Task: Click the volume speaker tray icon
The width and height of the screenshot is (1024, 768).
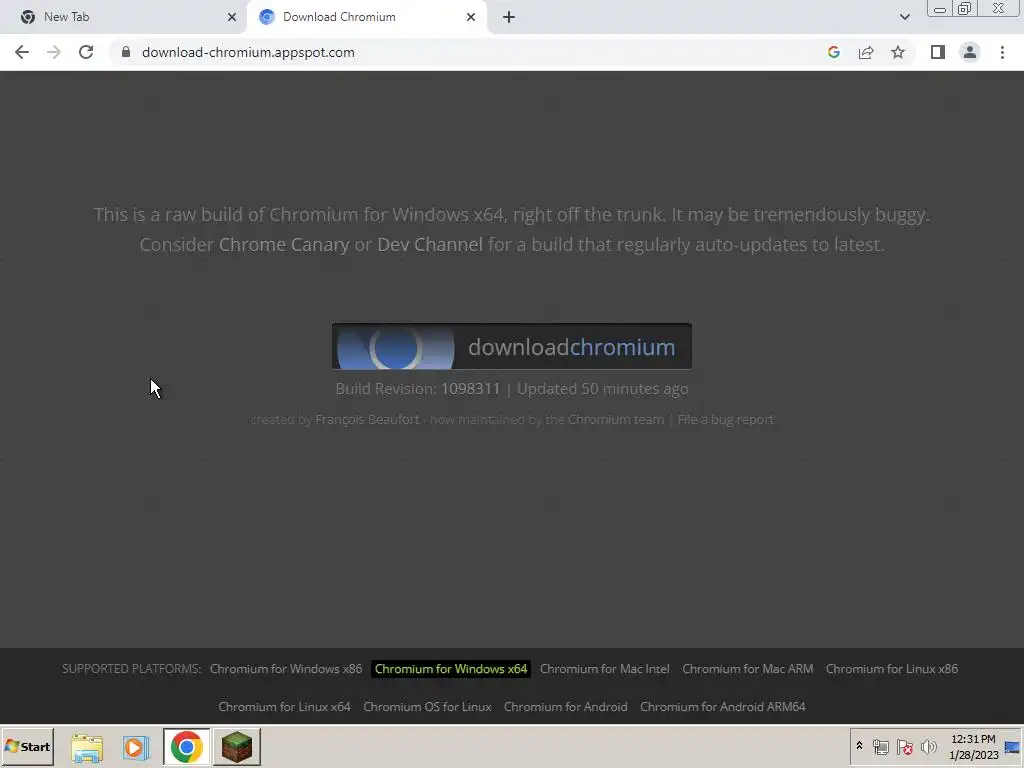Action: 928,747
